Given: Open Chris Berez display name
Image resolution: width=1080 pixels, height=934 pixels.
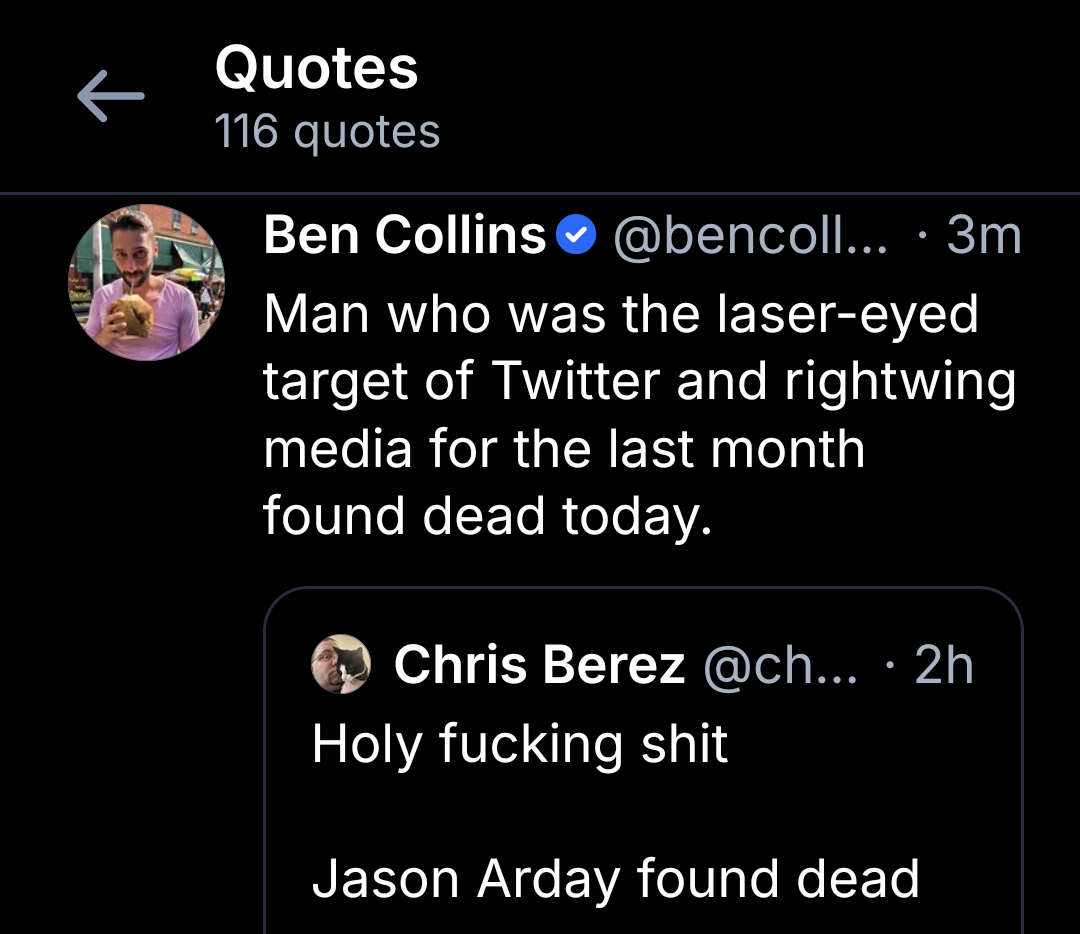Looking at the screenshot, I should click(539, 665).
